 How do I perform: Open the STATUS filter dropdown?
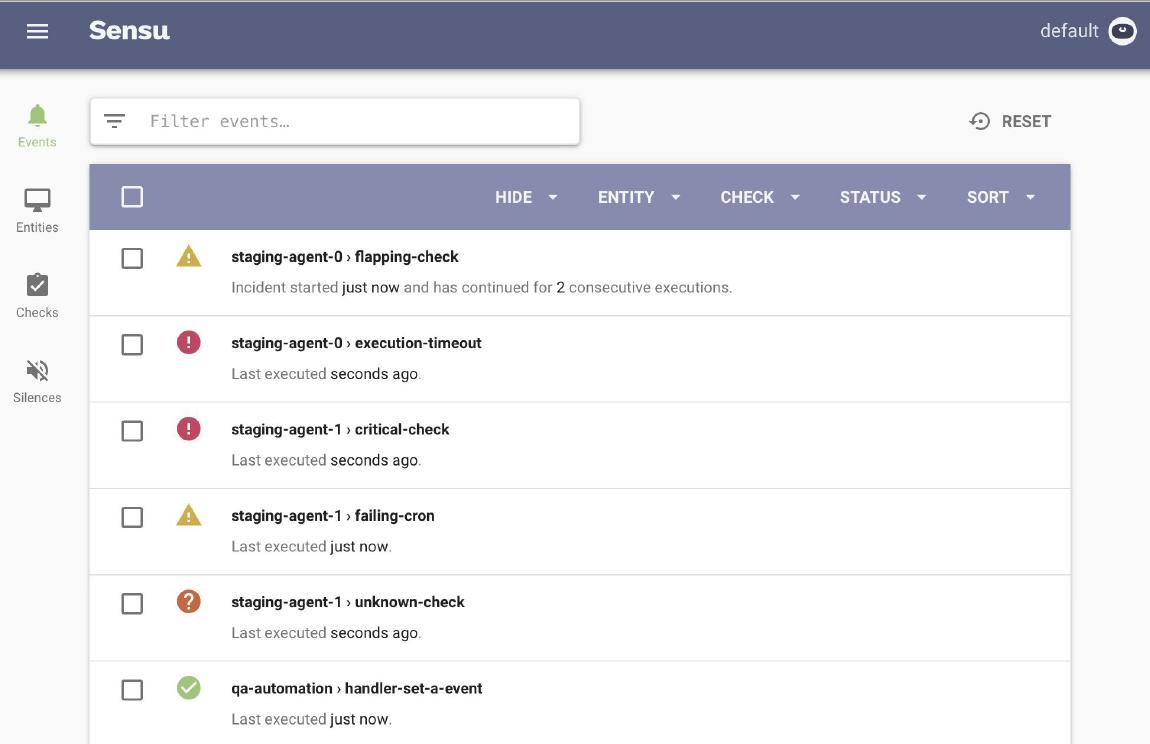pos(882,197)
